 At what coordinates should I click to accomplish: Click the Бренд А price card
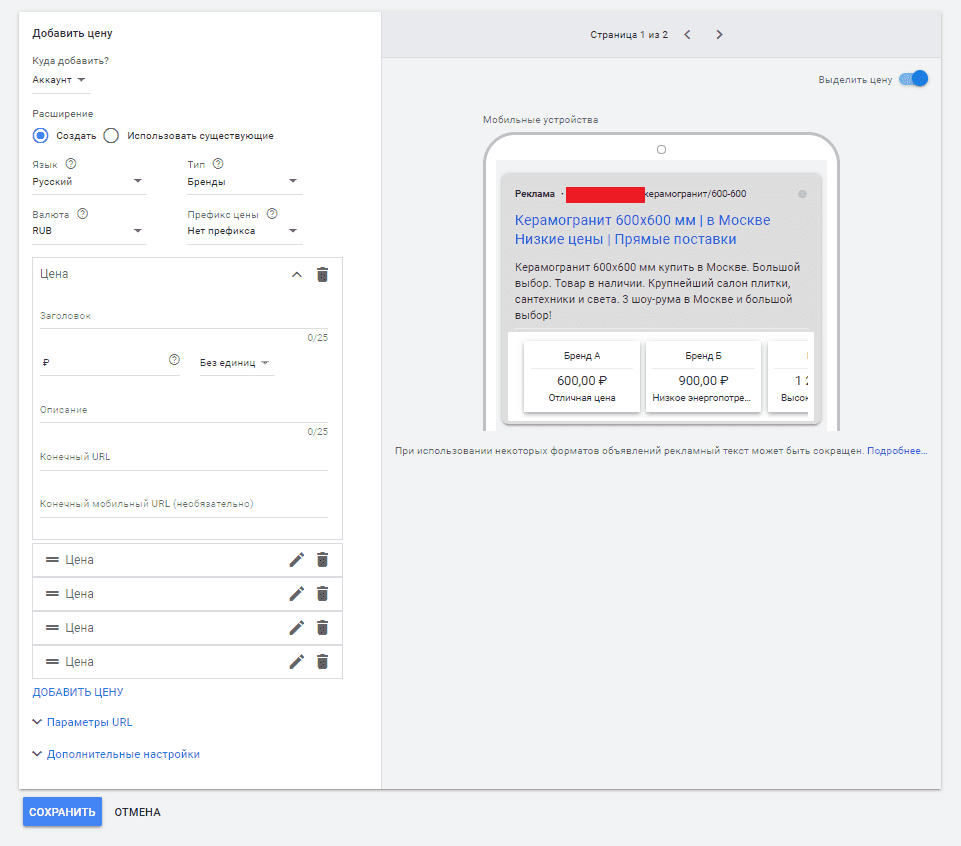pos(582,376)
